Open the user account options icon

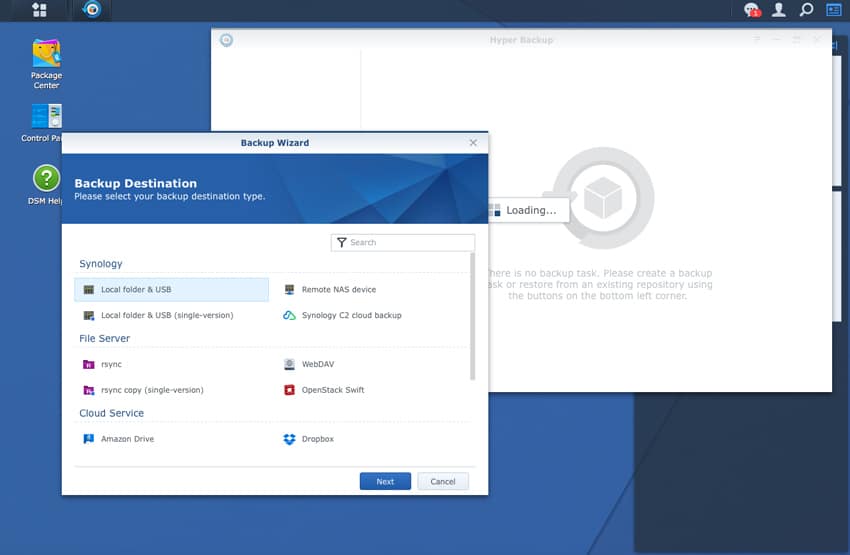778,10
